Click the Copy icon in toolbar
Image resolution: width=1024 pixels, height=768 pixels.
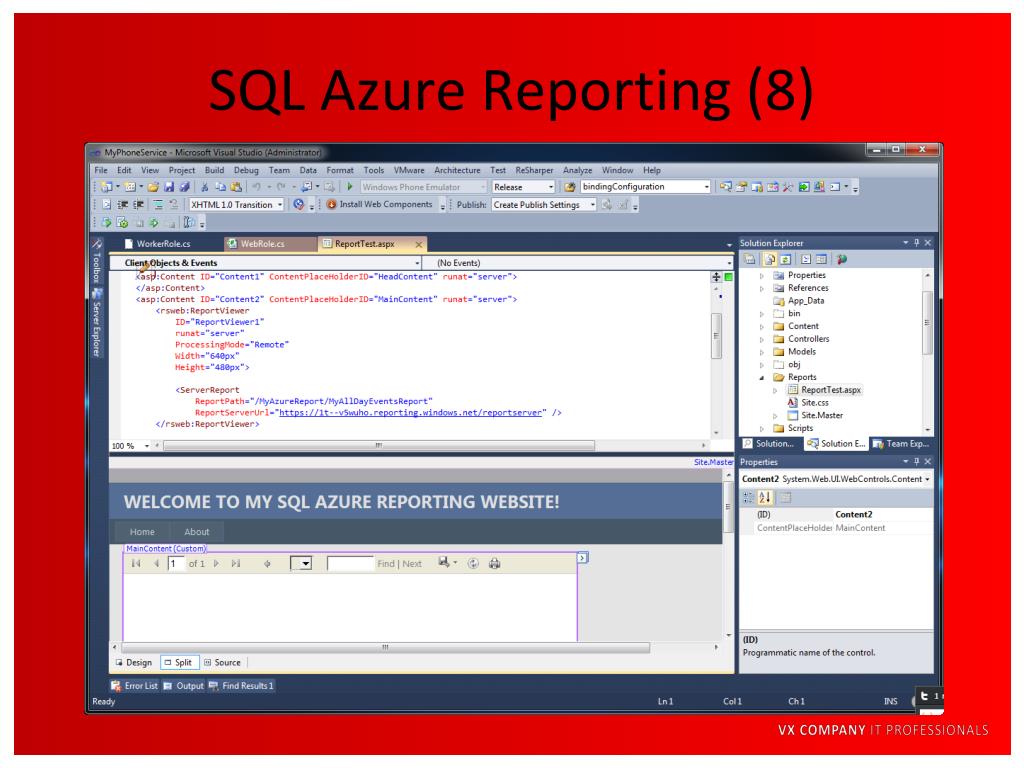tap(220, 187)
